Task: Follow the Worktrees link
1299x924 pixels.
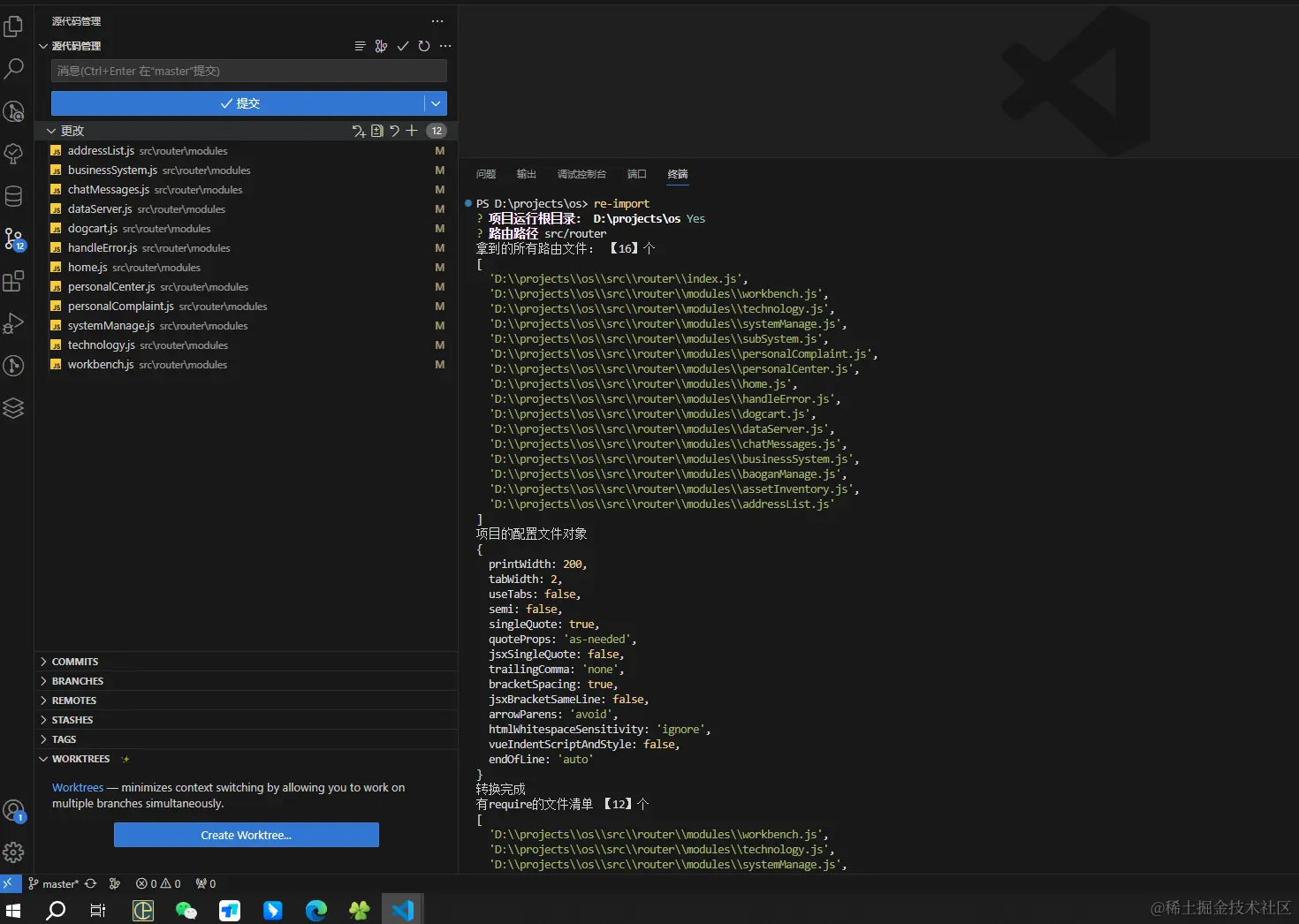Action: (x=78, y=787)
